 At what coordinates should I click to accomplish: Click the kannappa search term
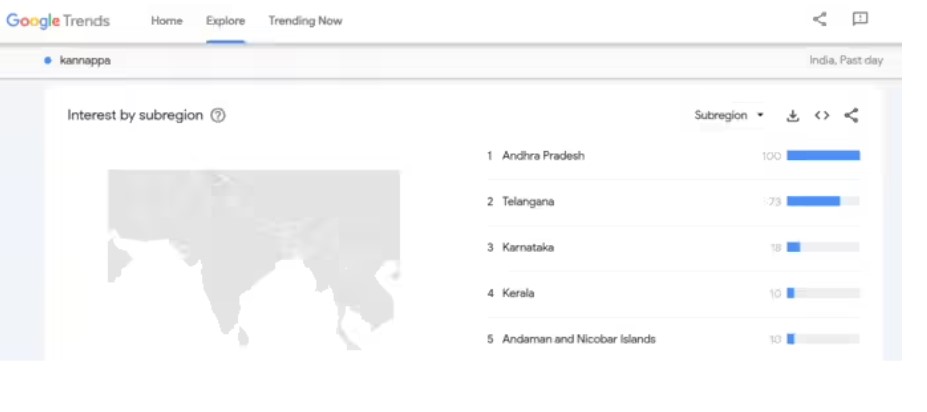pos(85,61)
